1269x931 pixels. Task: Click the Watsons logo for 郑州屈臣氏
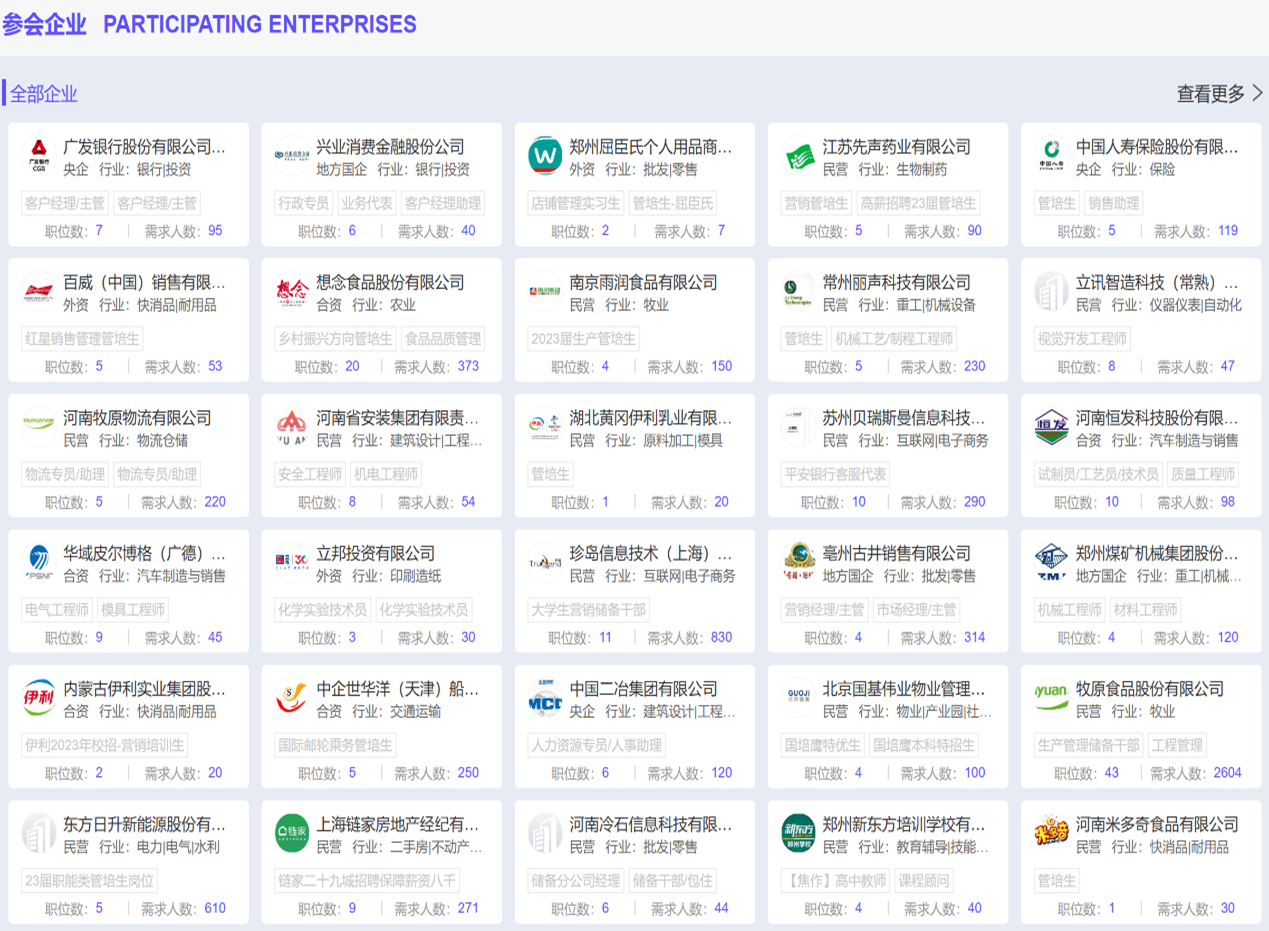(x=545, y=156)
